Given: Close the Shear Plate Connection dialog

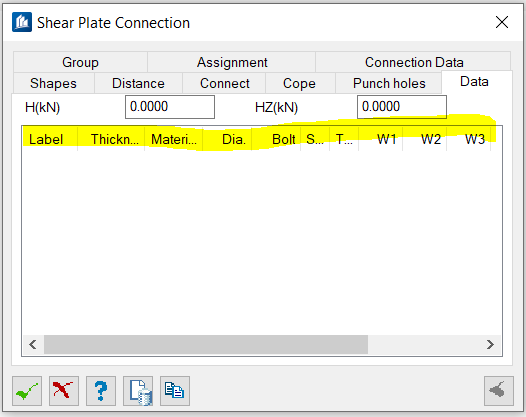Looking at the screenshot, I should [x=502, y=22].
